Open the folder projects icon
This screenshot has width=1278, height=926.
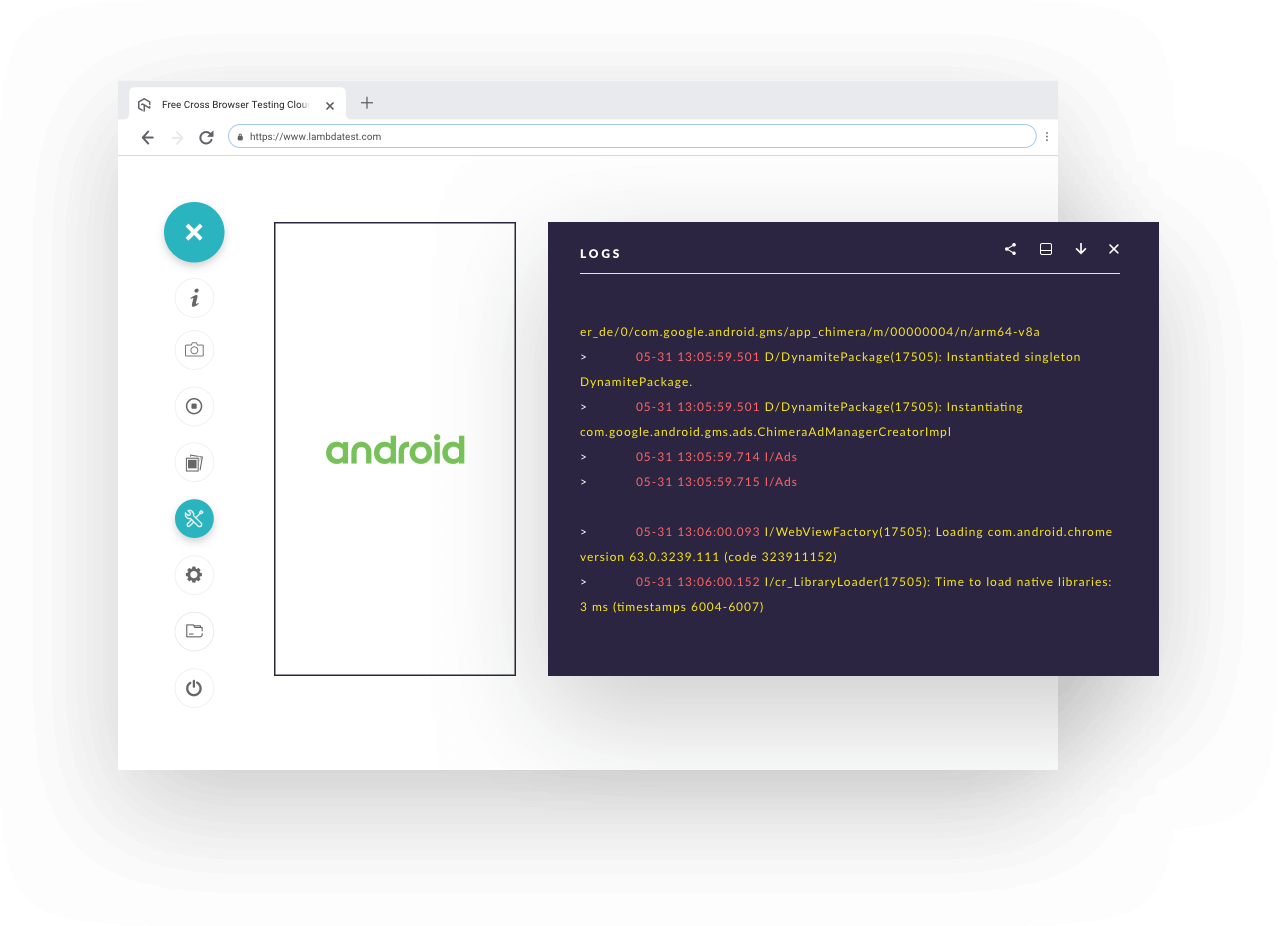[x=194, y=631]
